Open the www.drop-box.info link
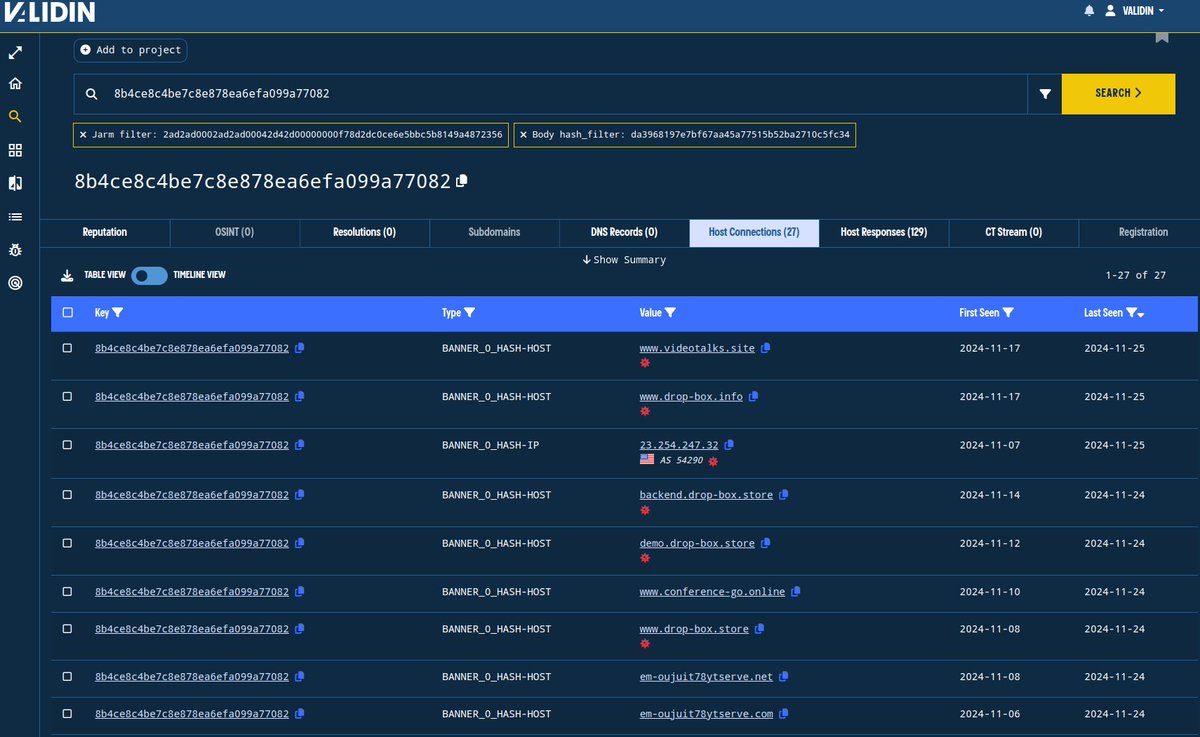This screenshot has width=1200, height=737. (x=691, y=396)
